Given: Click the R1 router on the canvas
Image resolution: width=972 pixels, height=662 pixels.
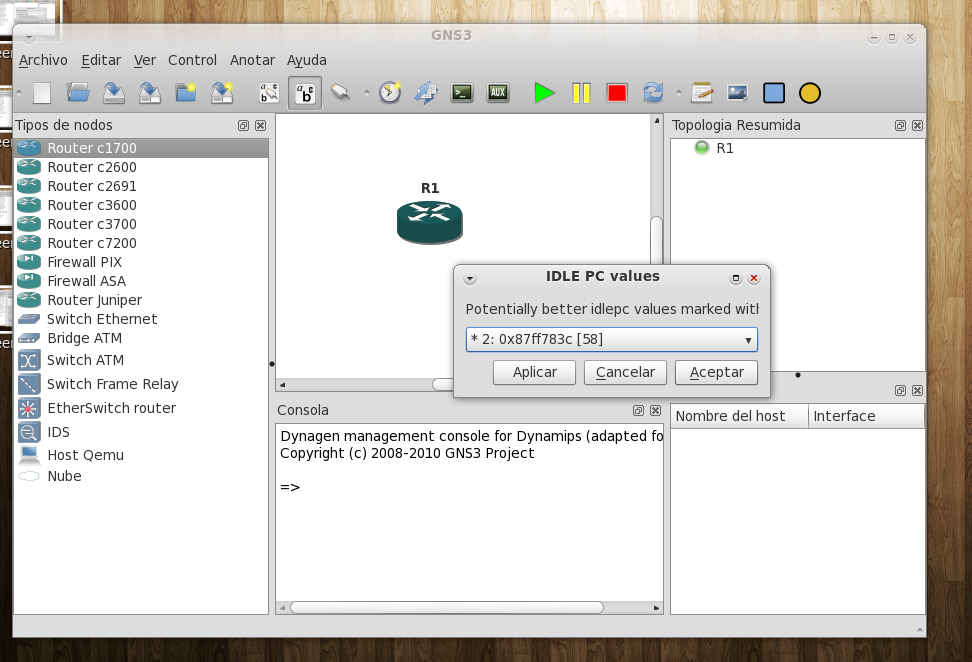Looking at the screenshot, I should 430,222.
